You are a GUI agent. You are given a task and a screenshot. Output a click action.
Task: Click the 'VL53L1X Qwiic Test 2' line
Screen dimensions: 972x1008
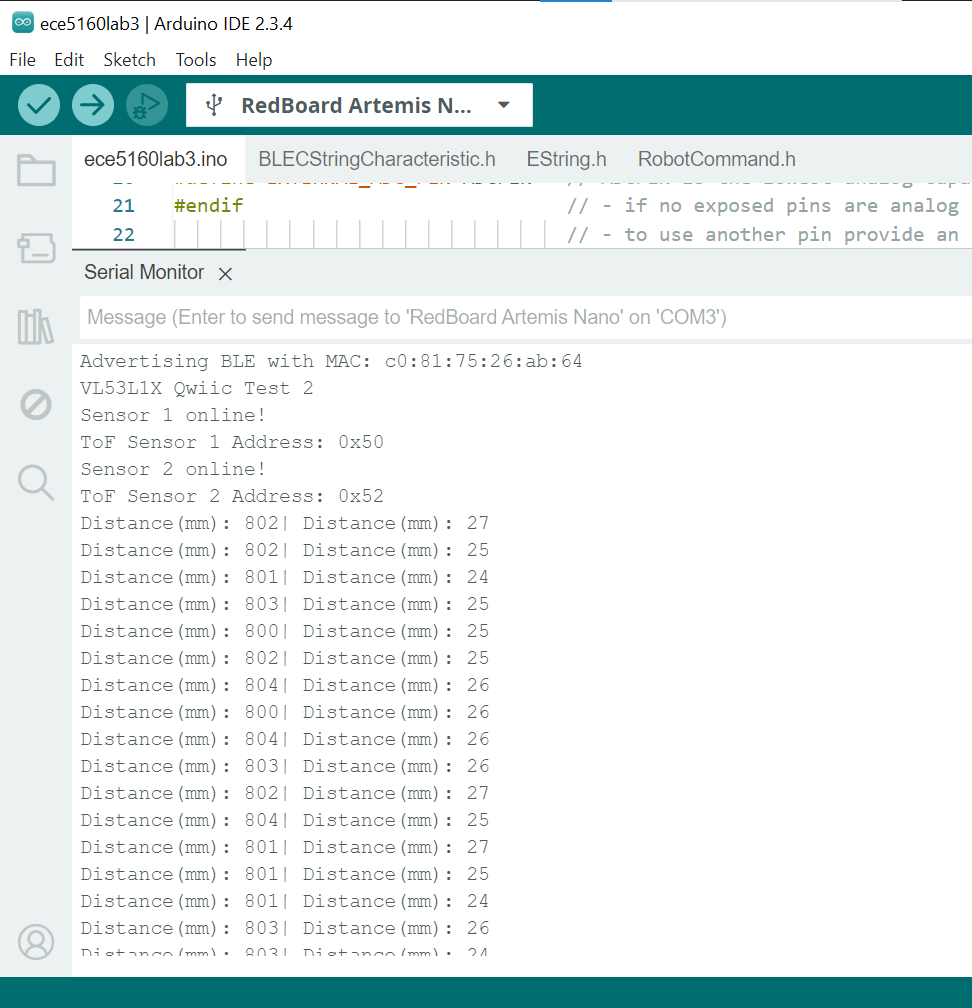pos(197,388)
